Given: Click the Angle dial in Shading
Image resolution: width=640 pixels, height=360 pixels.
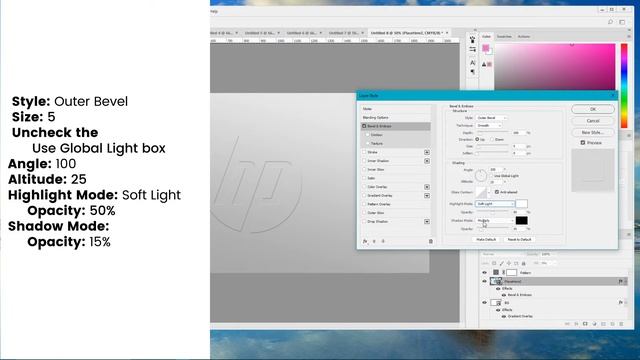Looking at the screenshot, I should click(x=481, y=176).
